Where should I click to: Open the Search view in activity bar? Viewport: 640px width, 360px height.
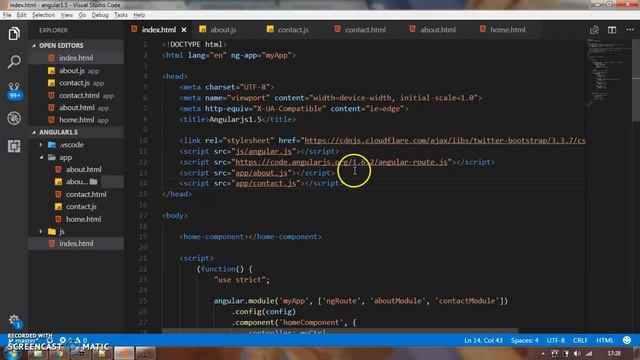(14, 62)
